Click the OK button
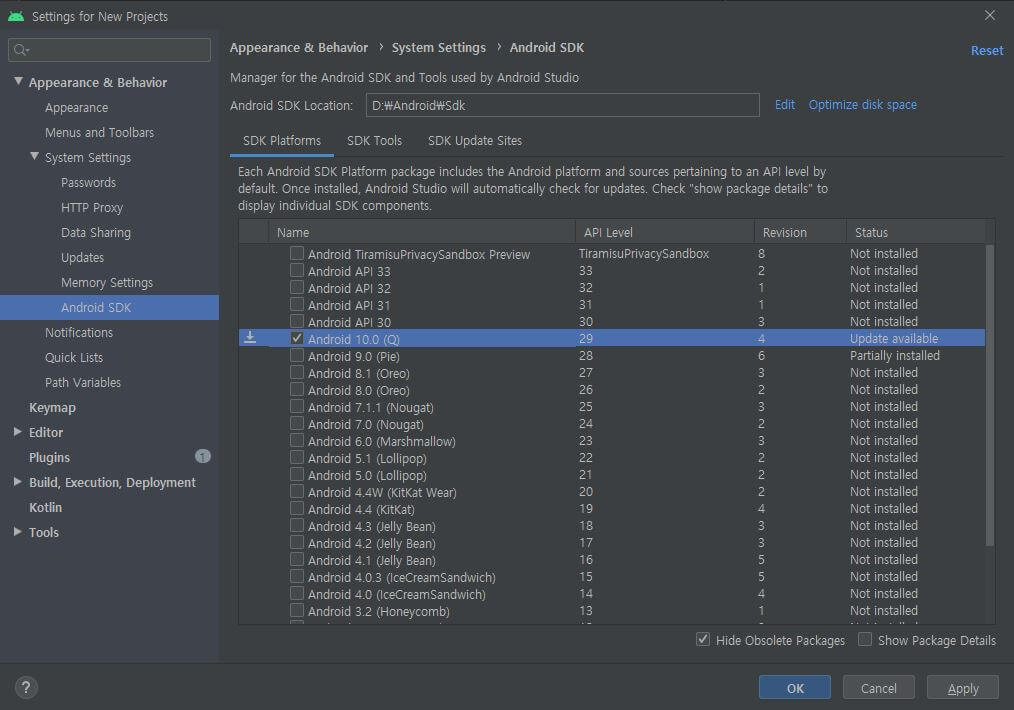This screenshot has height=710, width=1014. coord(795,688)
